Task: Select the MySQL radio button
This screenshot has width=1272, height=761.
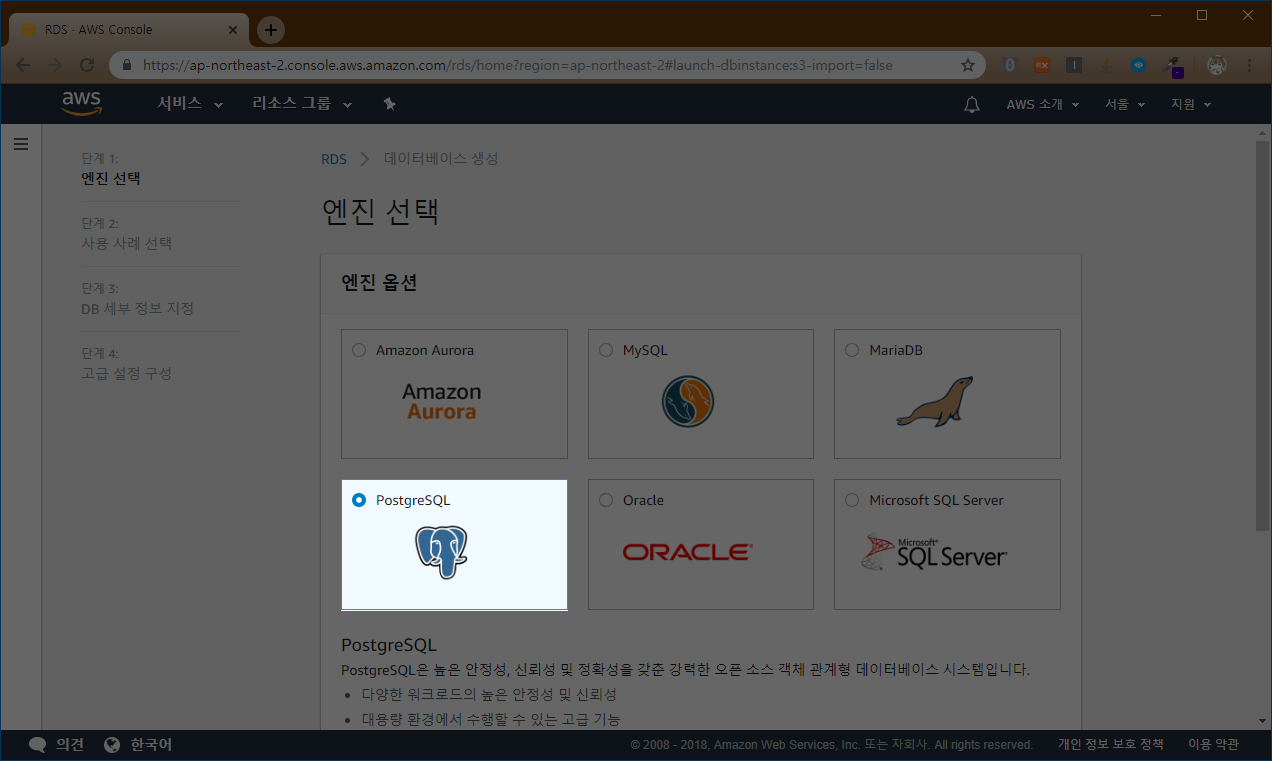Action: (x=605, y=350)
